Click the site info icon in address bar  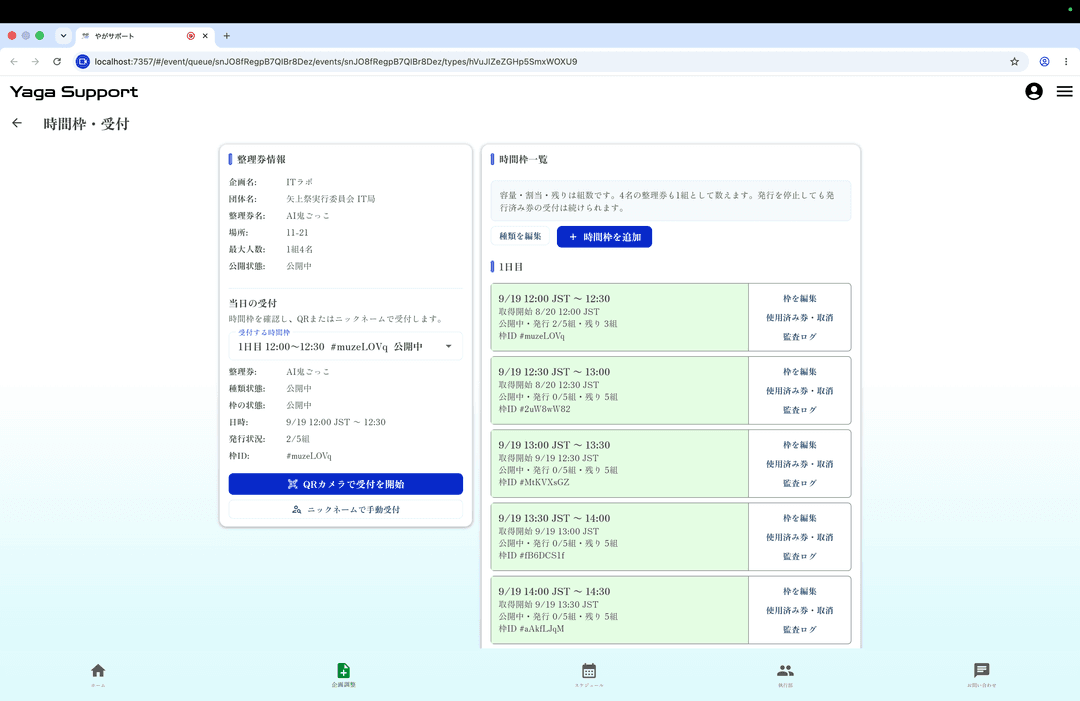tap(83, 61)
